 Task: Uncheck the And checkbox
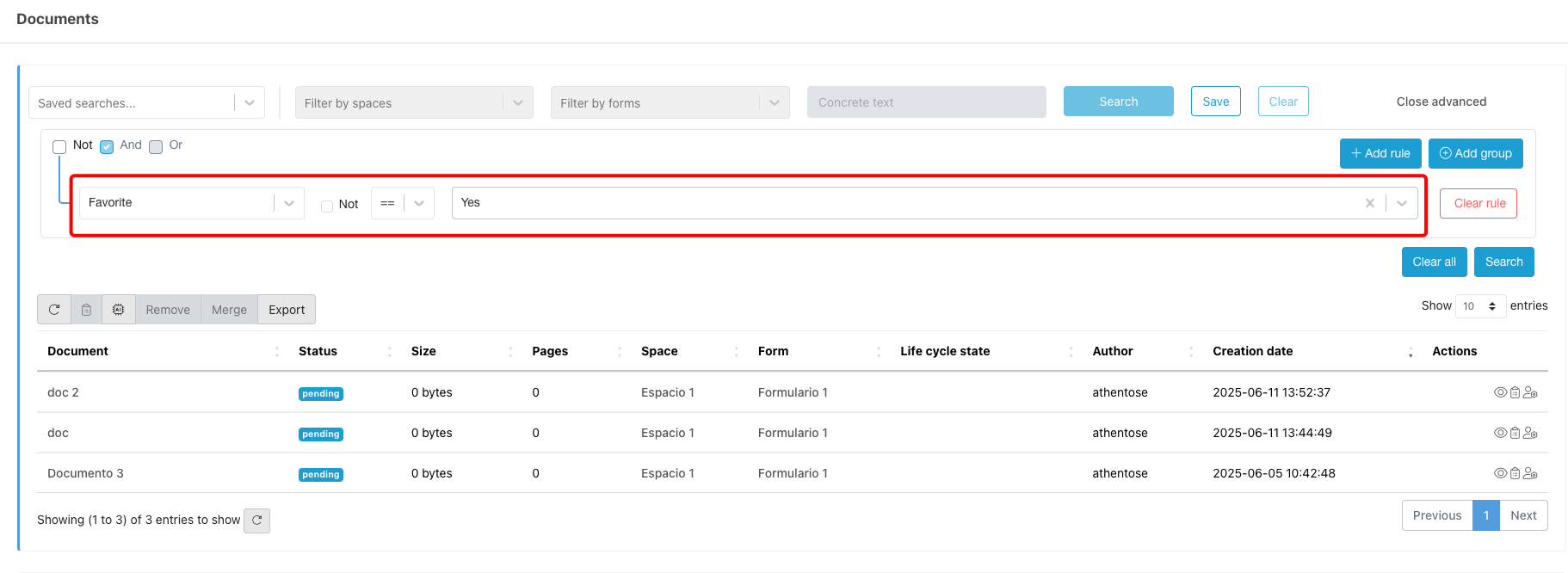(107, 147)
